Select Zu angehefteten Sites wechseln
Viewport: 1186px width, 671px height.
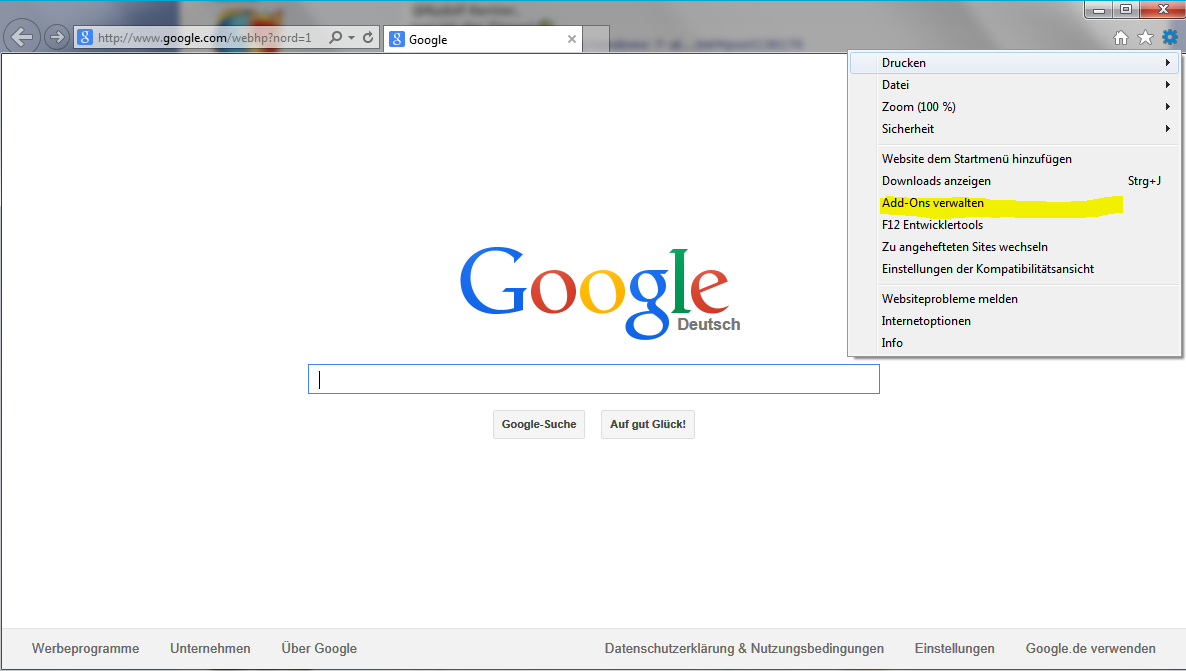pos(1014,247)
